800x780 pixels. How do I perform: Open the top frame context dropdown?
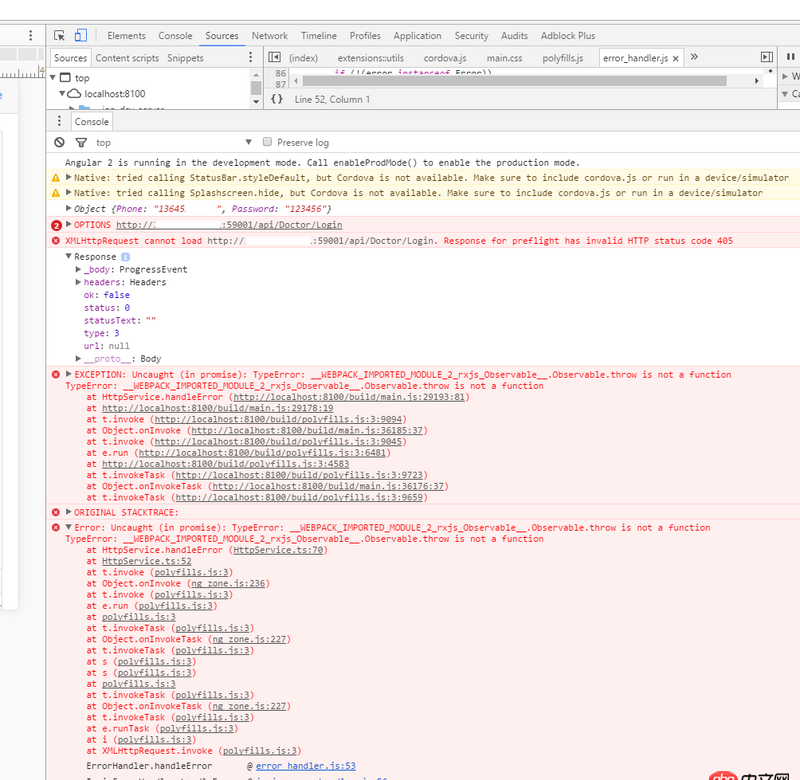246,142
